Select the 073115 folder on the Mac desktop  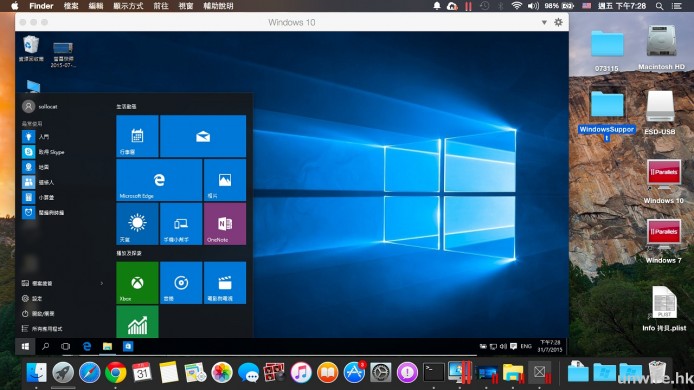pos(607,49)
